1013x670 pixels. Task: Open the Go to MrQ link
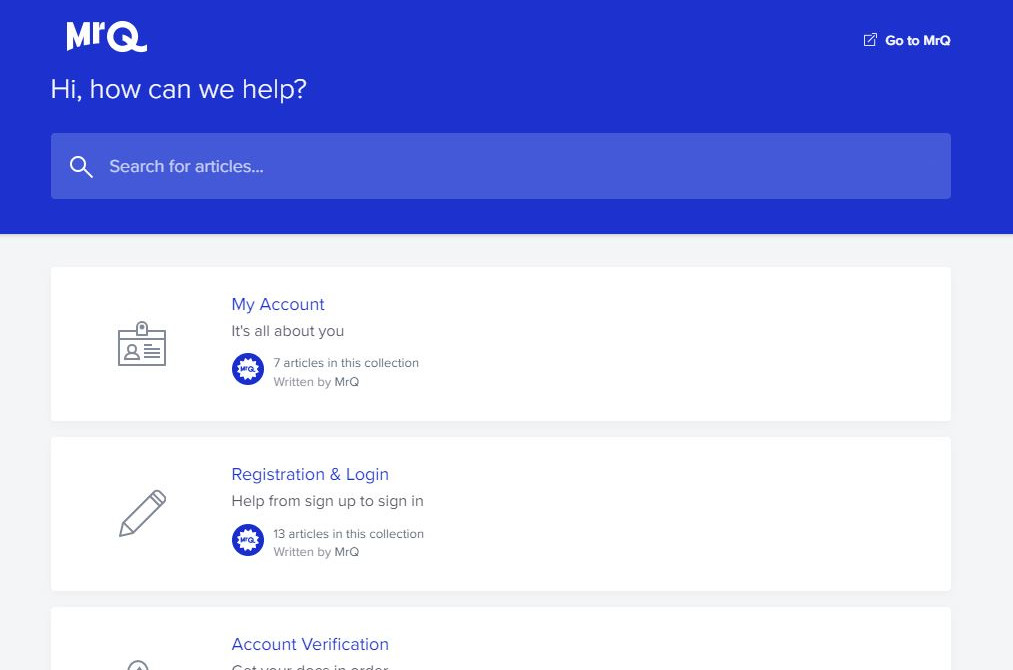(x=907, y=40)
